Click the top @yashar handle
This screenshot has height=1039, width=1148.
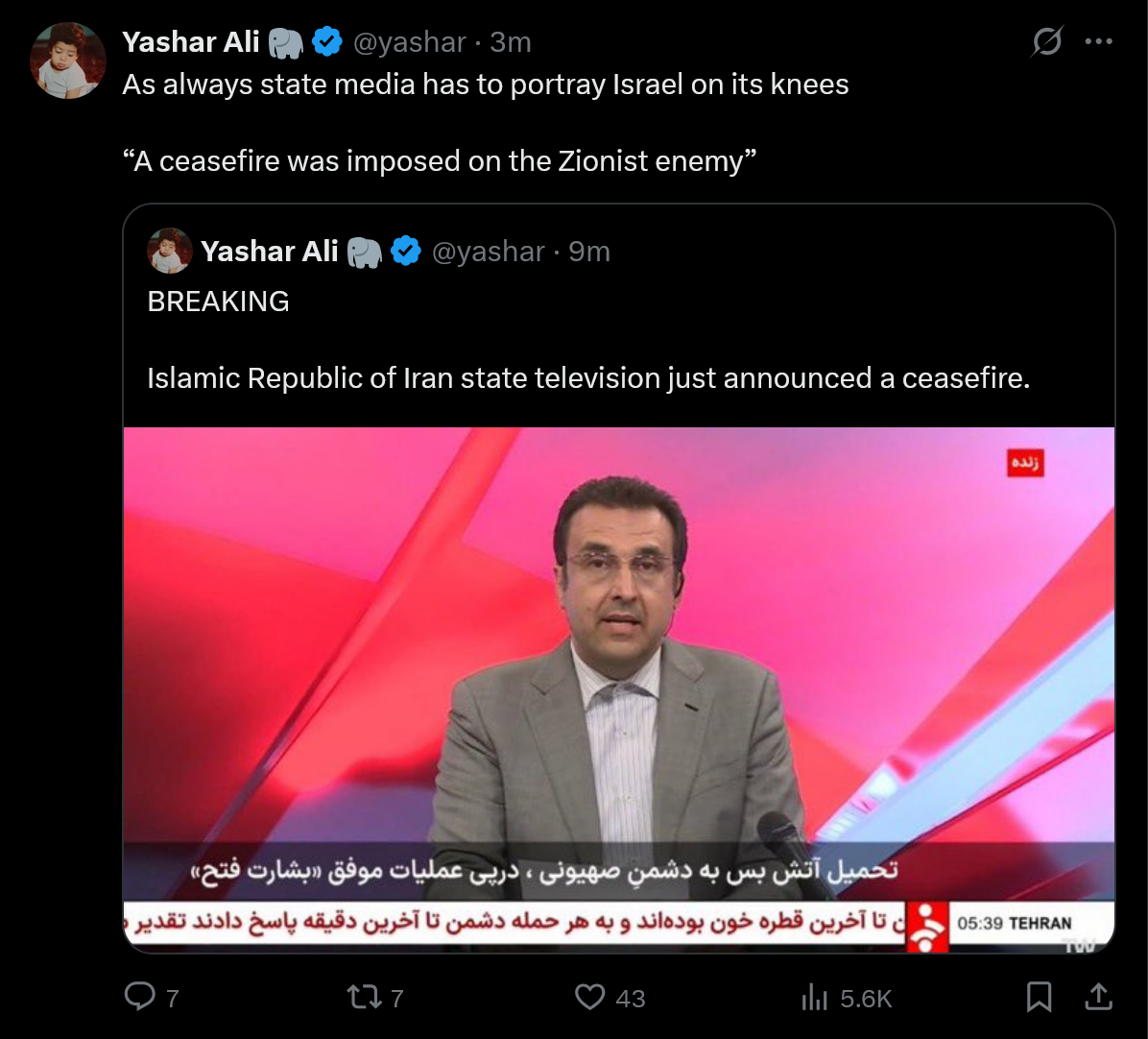(x=409, y=42)
